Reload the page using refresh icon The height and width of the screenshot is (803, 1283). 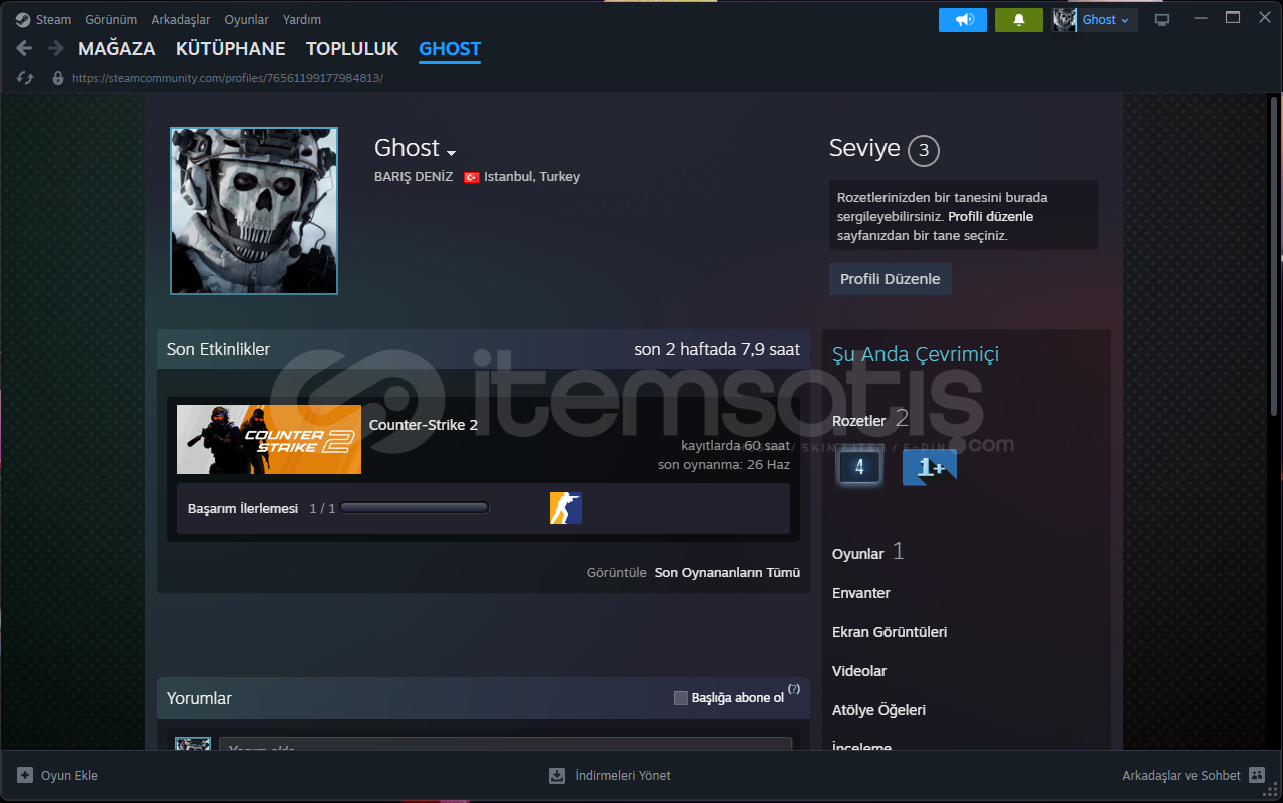(x=26, y=77)
